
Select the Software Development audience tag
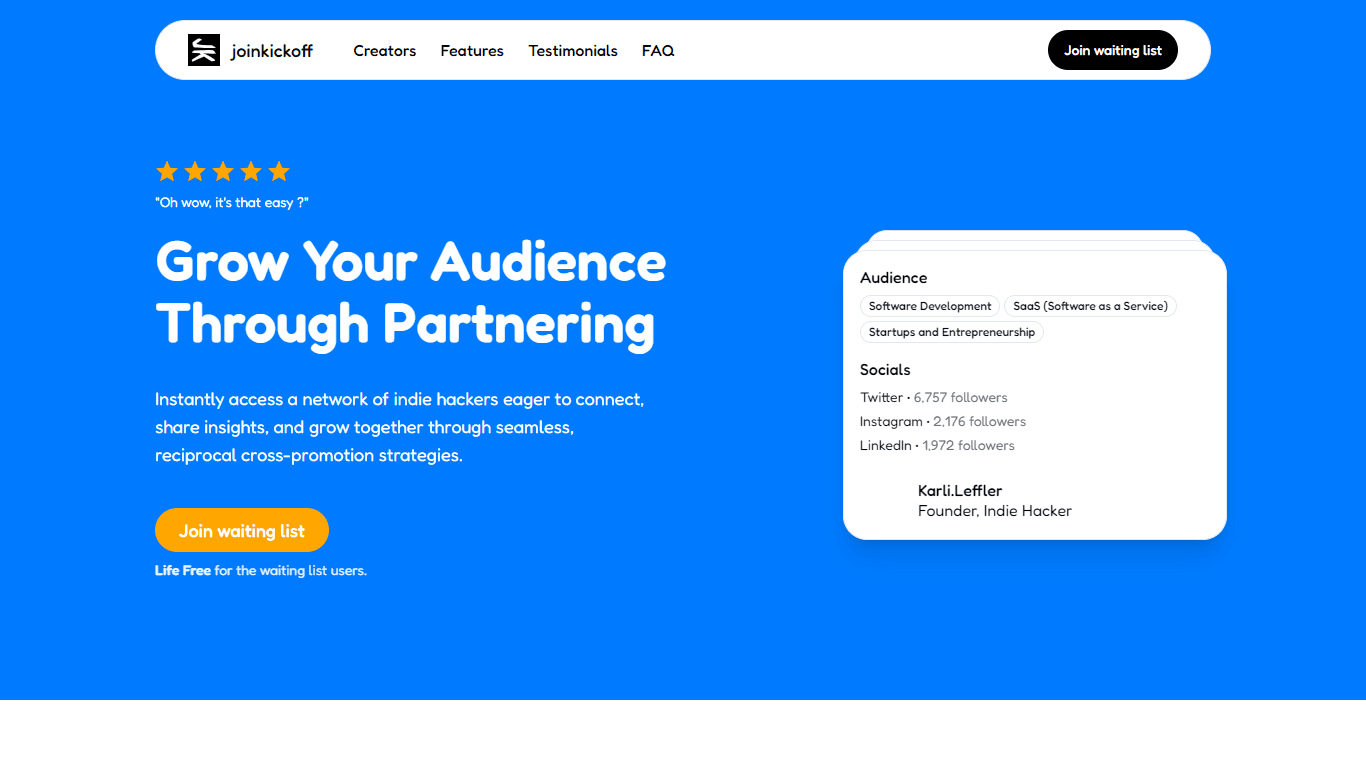pyautogui.click(x=930, y=306)
